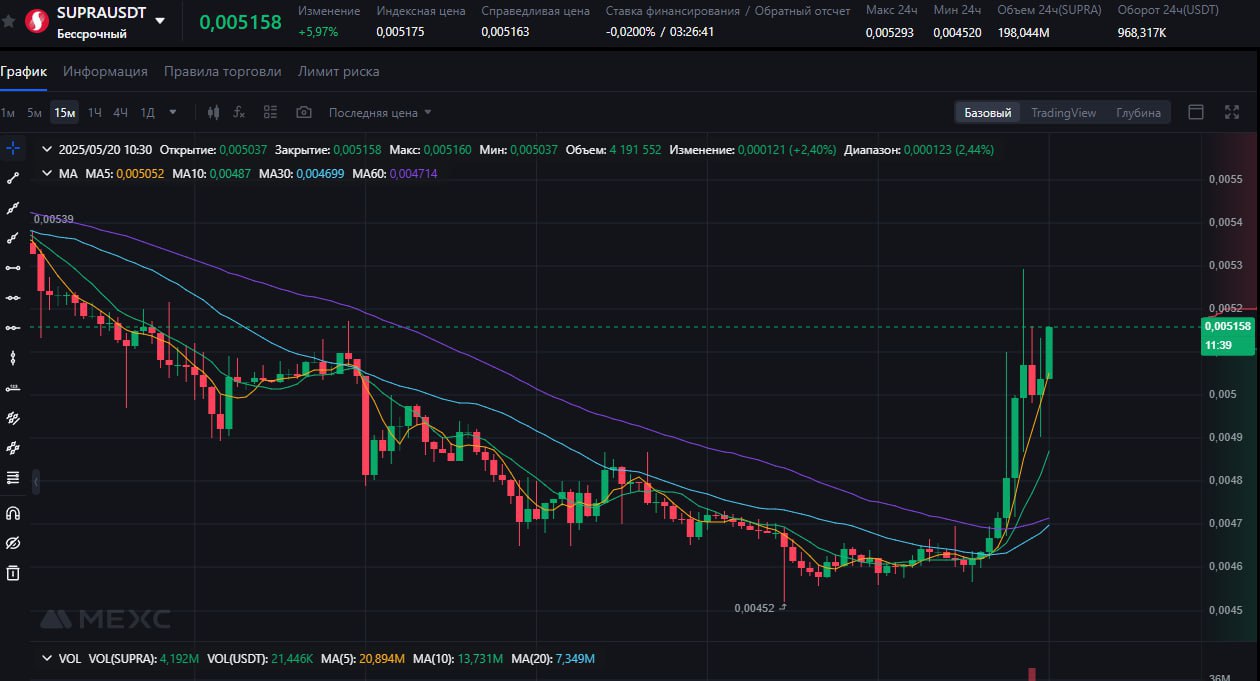Click the volume MA(5) value 20,894M
Screen dimensions: 1260x681
pyautogui.click(x=383, y=659)
